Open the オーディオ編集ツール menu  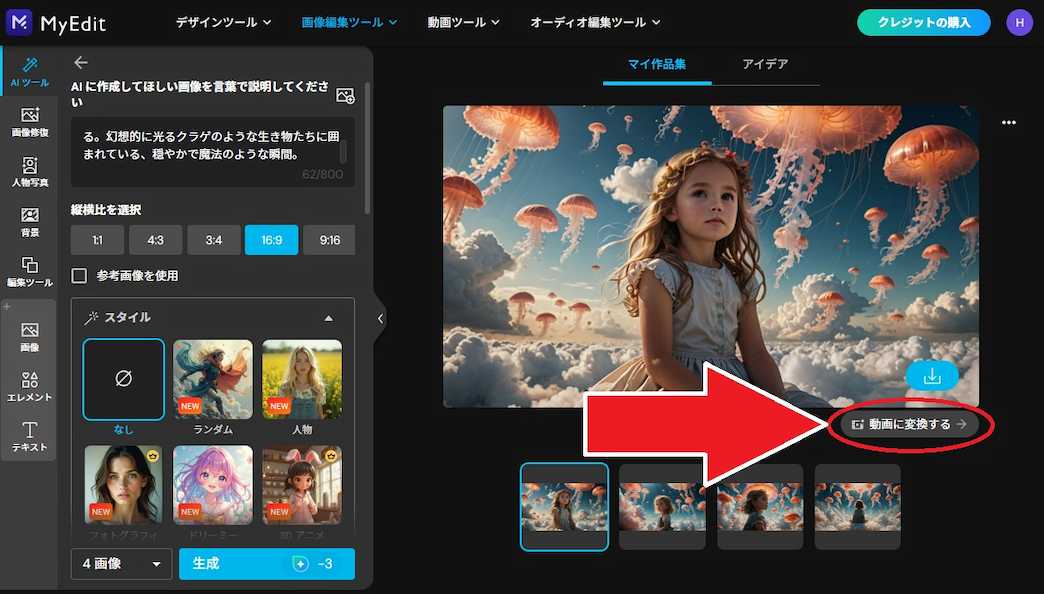(595, 21)
